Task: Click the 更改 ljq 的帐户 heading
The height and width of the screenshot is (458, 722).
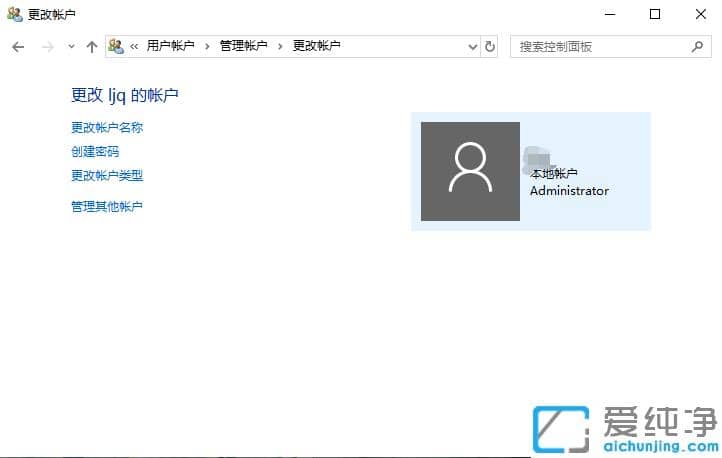Action: click(125, 95)
